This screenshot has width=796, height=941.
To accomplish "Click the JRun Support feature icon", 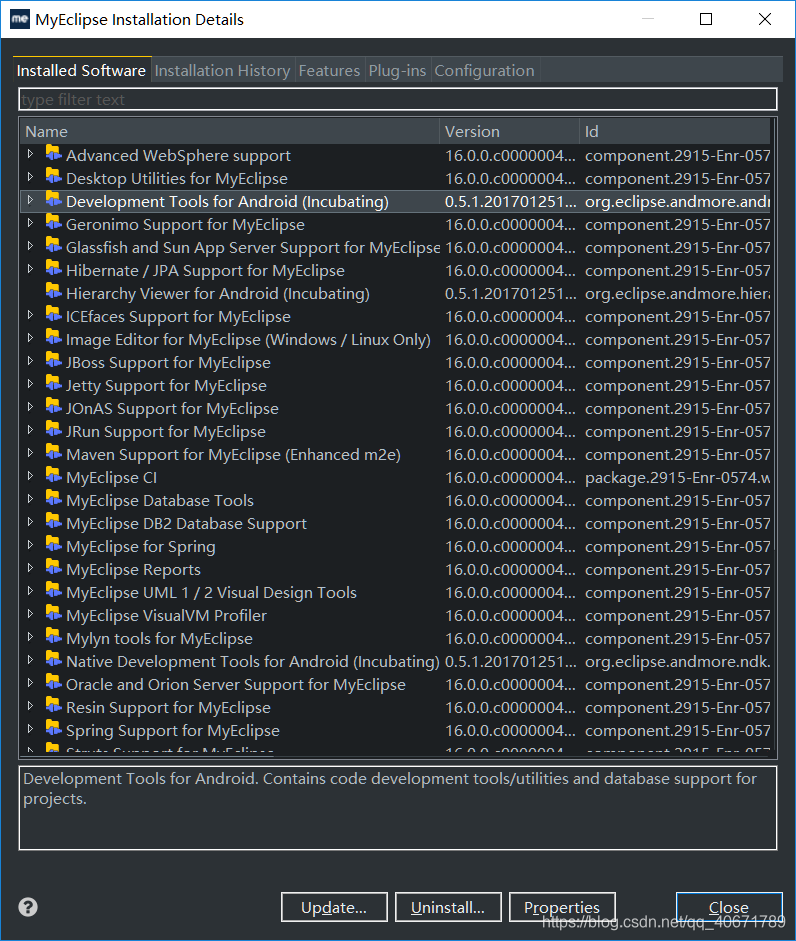I will tap(53, 430).
